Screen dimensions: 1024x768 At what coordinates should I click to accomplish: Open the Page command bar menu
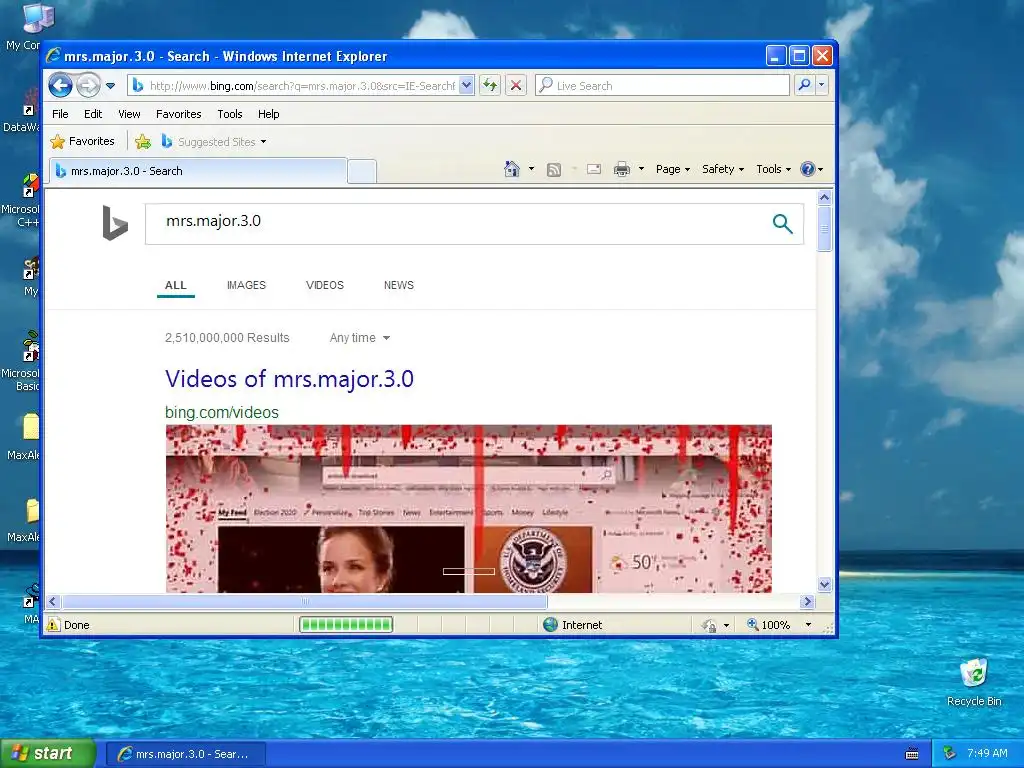[x=673, y=169]
